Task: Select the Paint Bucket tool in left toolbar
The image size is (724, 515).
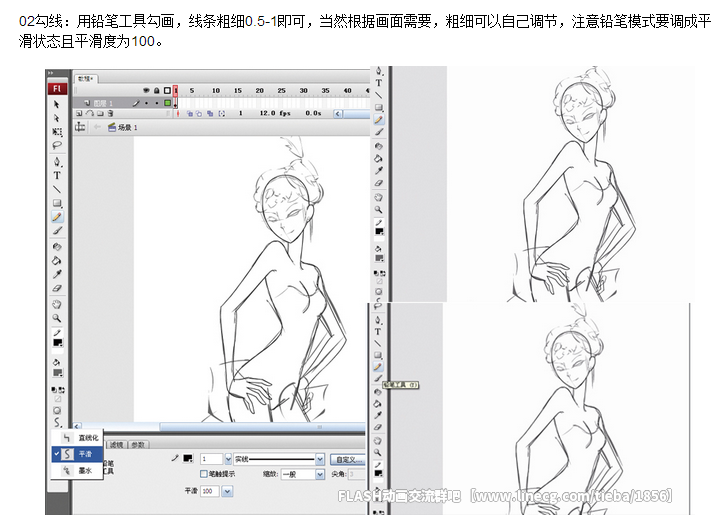Action: [57, 261]
